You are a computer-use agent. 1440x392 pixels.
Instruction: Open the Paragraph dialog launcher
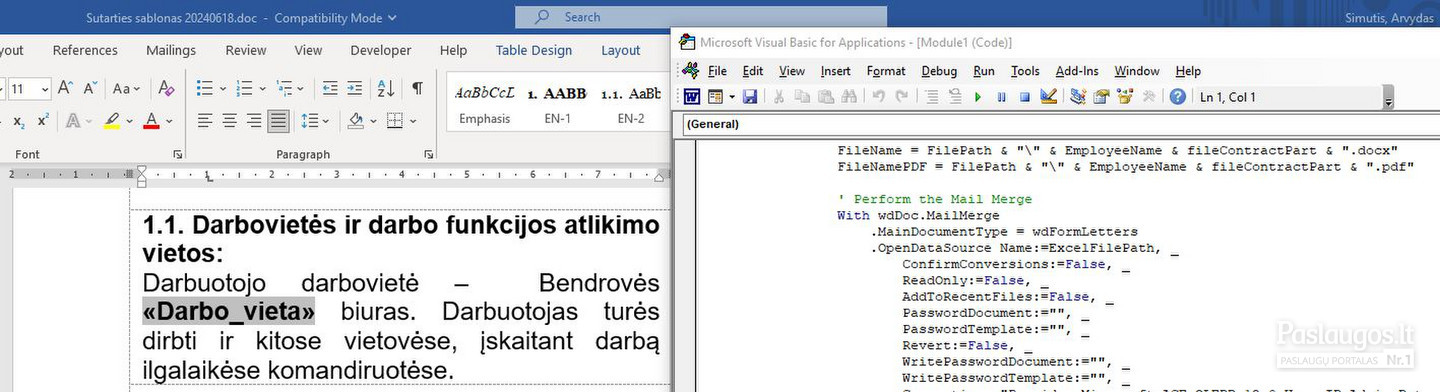pyautogui.click(x=428, y=155)
